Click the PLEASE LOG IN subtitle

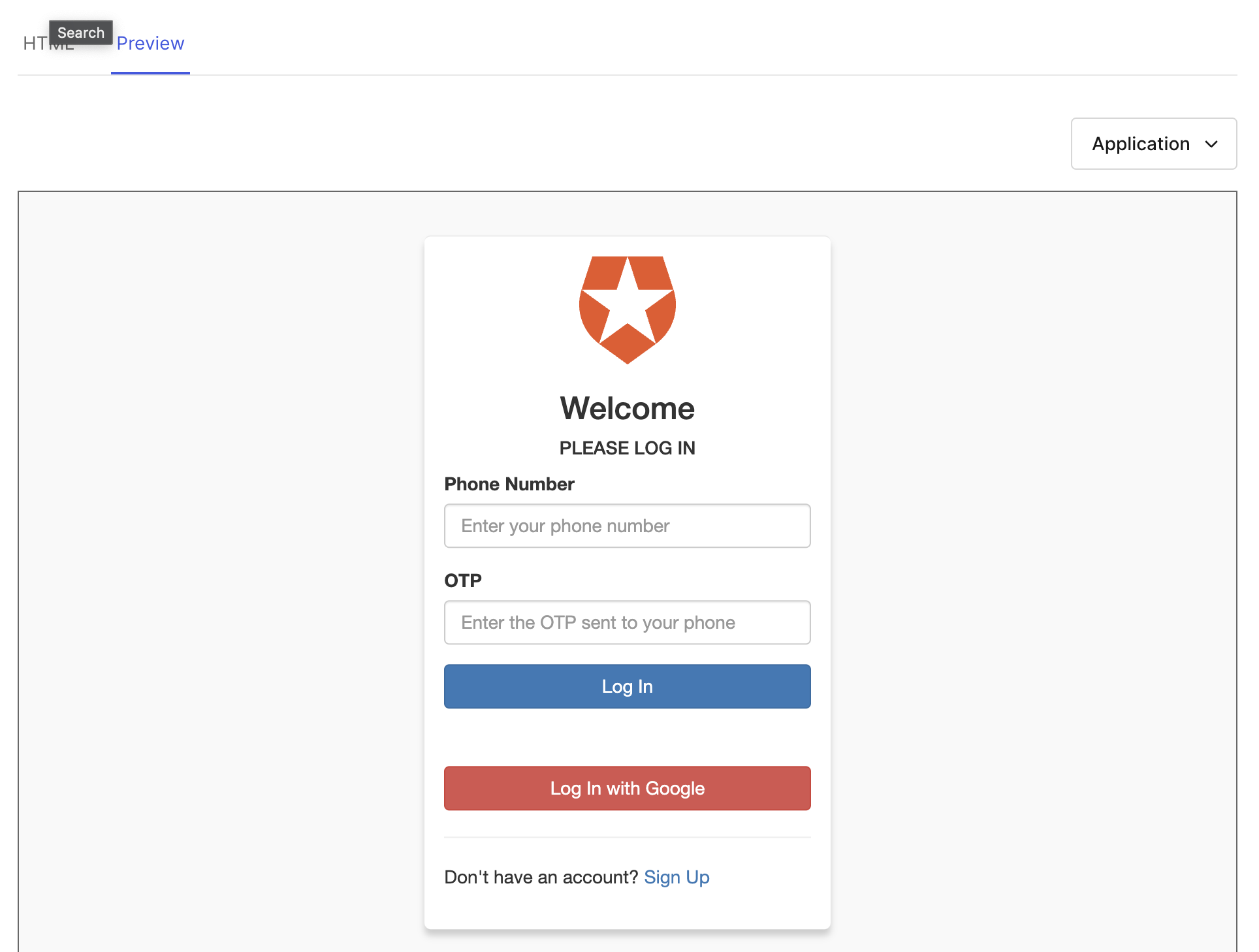[627, 448]
